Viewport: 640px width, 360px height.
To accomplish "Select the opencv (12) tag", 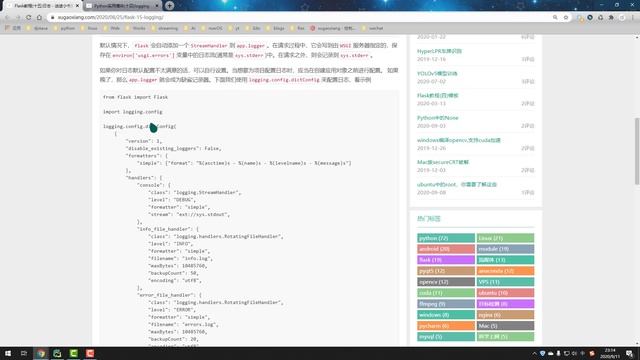I will tap(446, 282).
